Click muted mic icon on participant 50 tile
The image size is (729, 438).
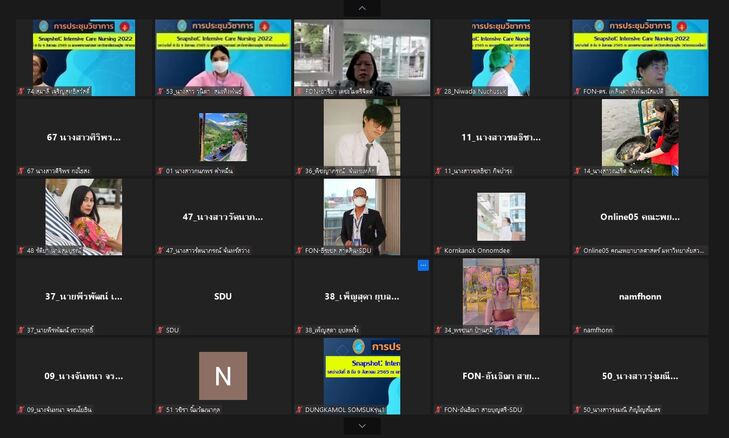click(577, 409)
